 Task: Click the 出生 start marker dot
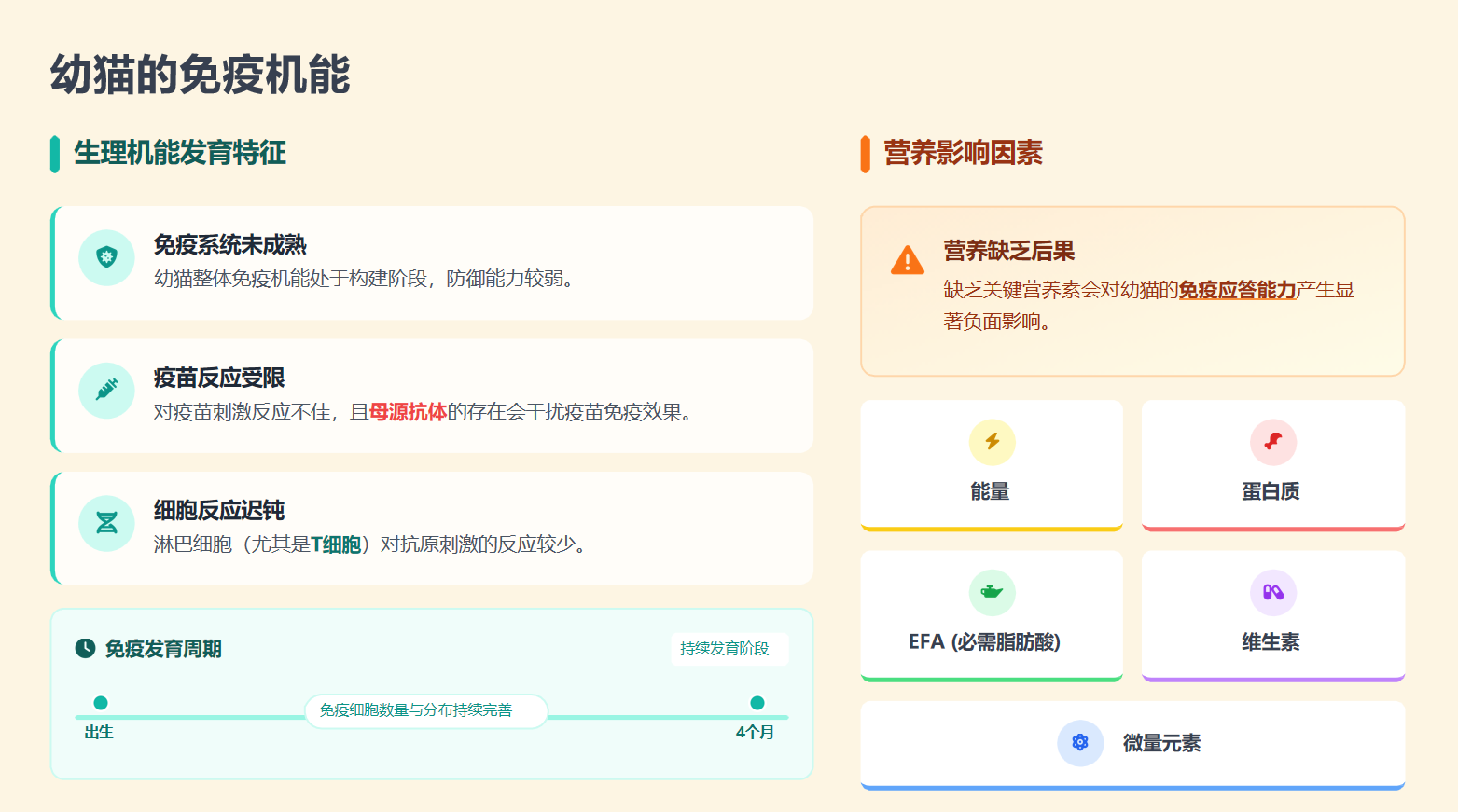[x=101, y=703]
